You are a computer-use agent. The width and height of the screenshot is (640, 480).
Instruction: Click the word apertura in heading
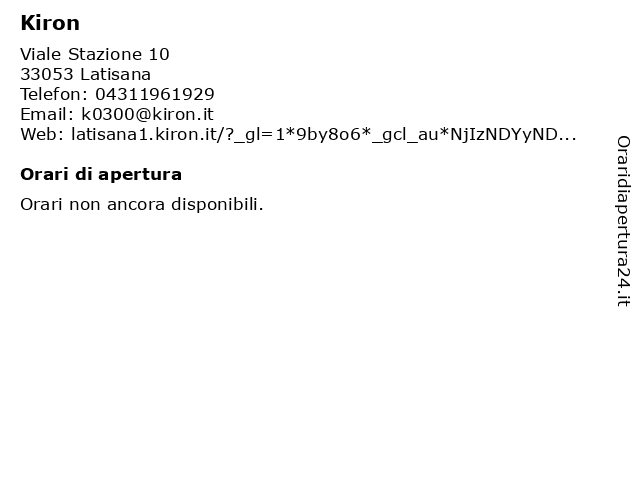coord(140,176)
